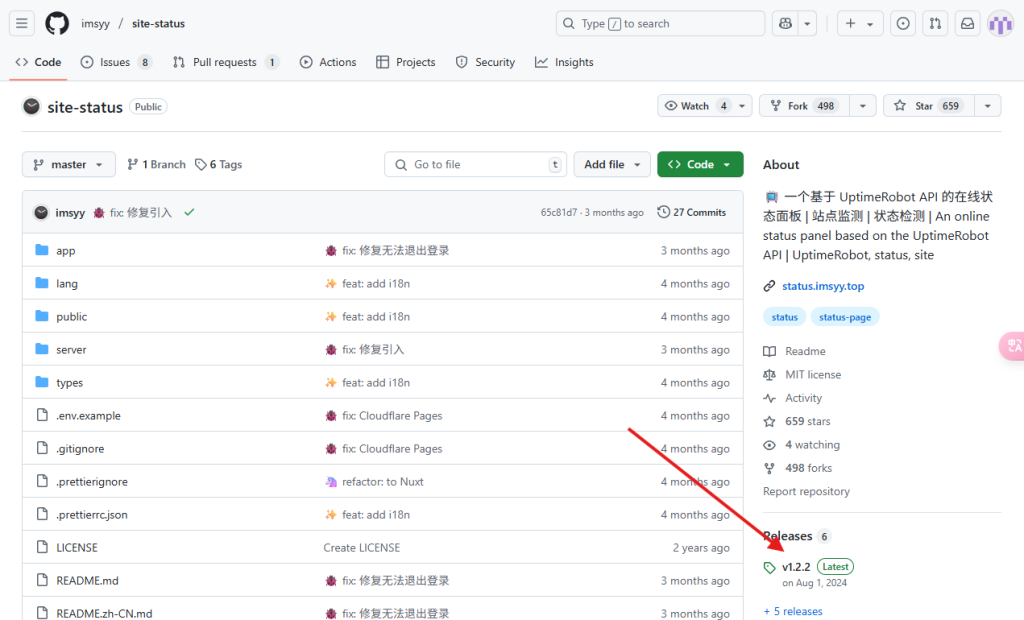Click the imsyy owner link in breadcrumb
This screenshot has width=1024, height=620.
coord(95,24)
